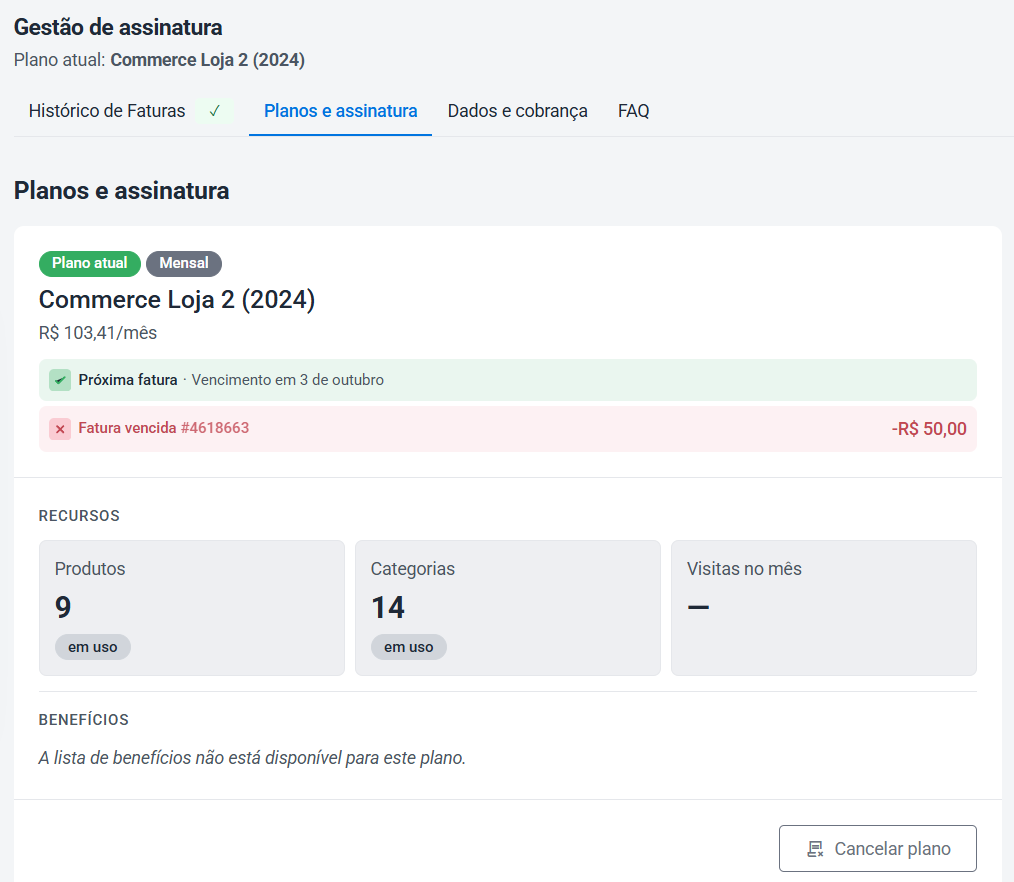Viewport: 1014px width, 882px height.
Task: Click the Plano atual green badge
Action: (90, 263)
